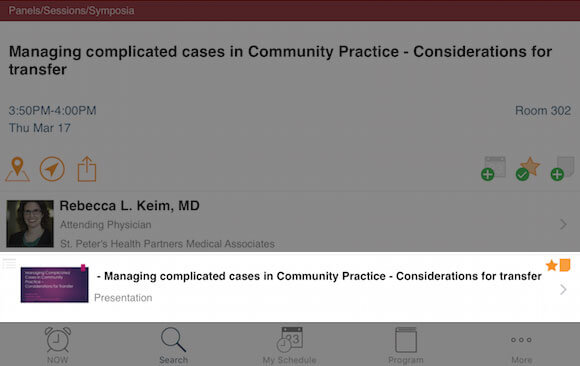The width and height of the screenshot is (580, 366).
Task: Expand Rebecca L. Keim speaker chevron
Action: pos(563,224)
